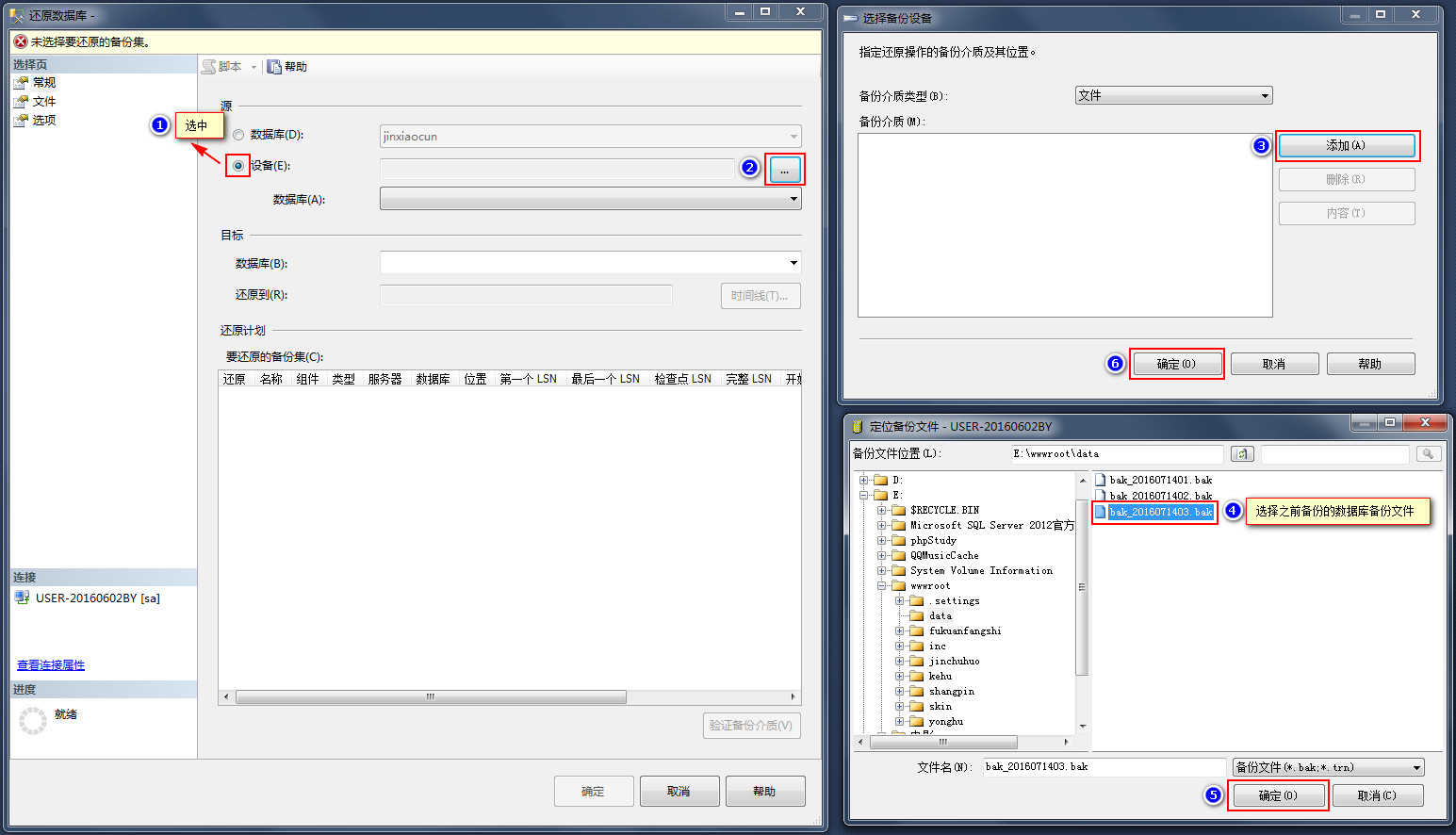Click the 添加(A) add button
This screenshot has width=1456, height=835.
click(x=1347, y=145)
